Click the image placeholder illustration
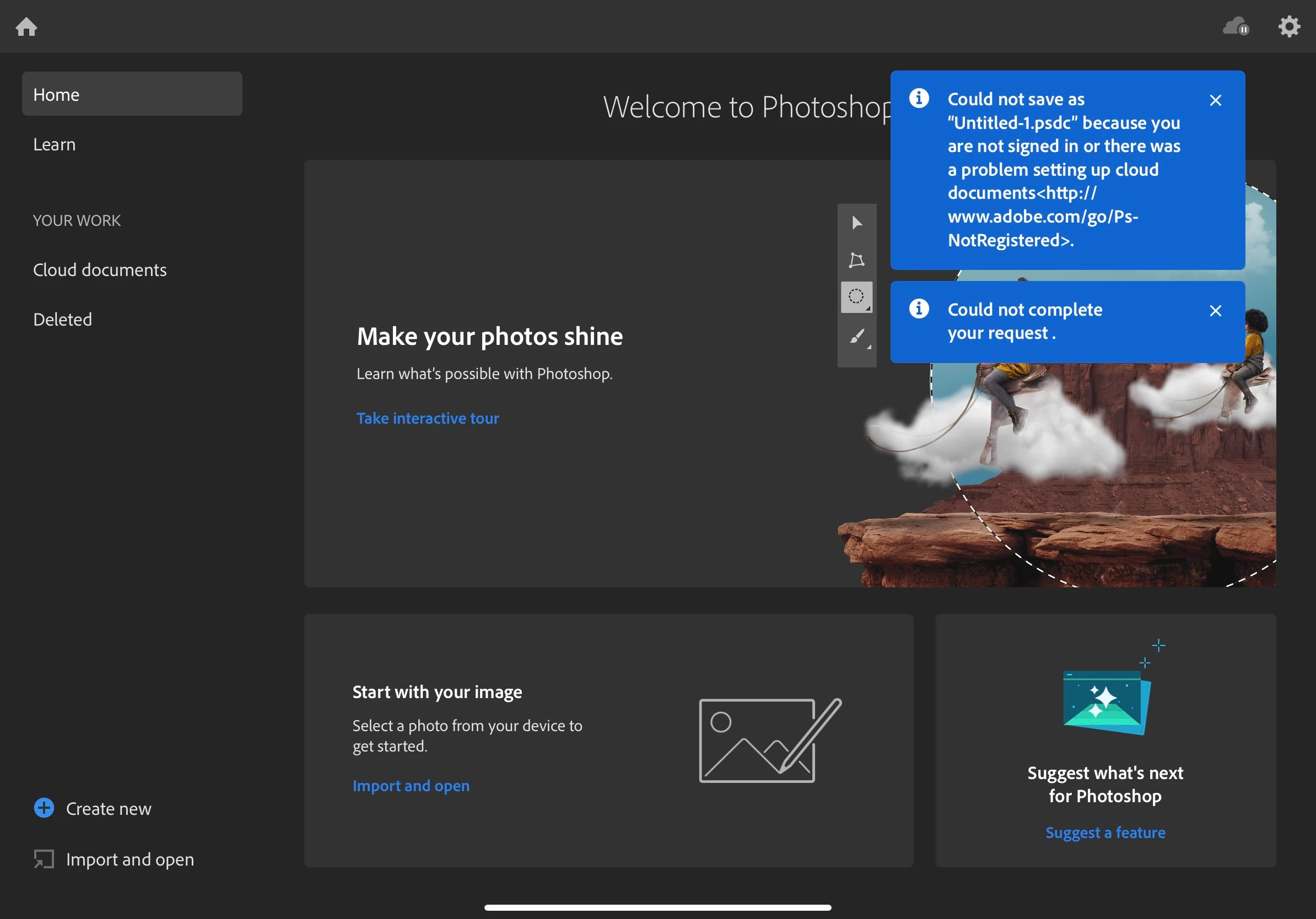1316x919 pixels. coord(769,740)
